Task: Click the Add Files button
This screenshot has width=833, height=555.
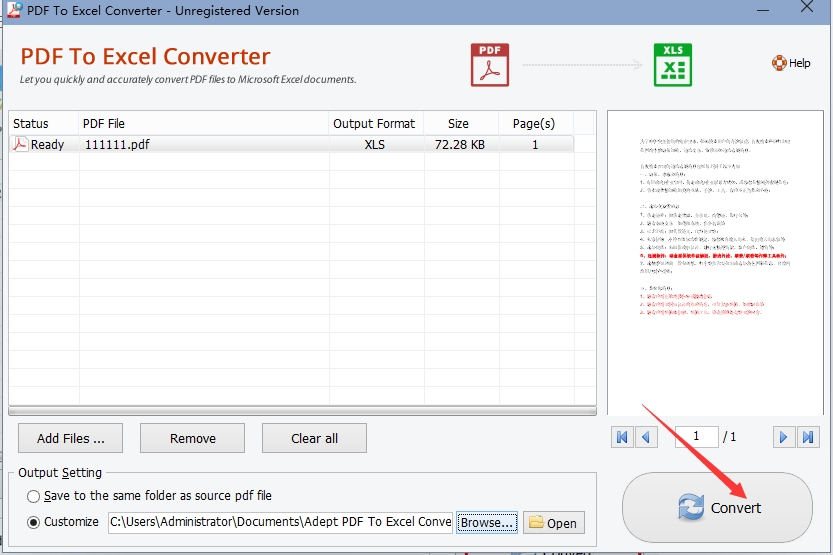Action: (x=71, y=438)
